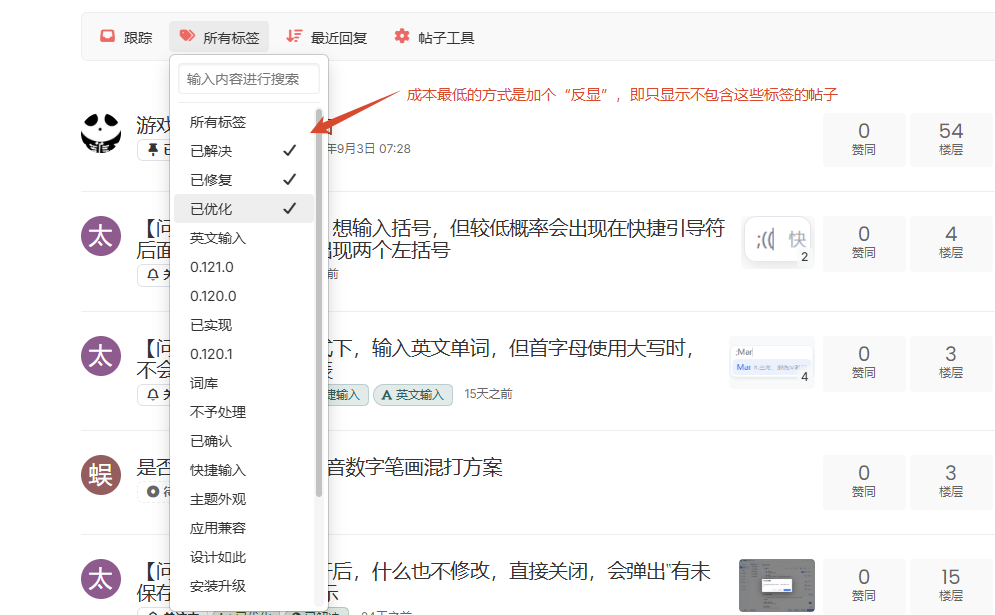Select the 安装升级 tag option
The height and width of the screenshot is (615, 995).
pos(244,586)
